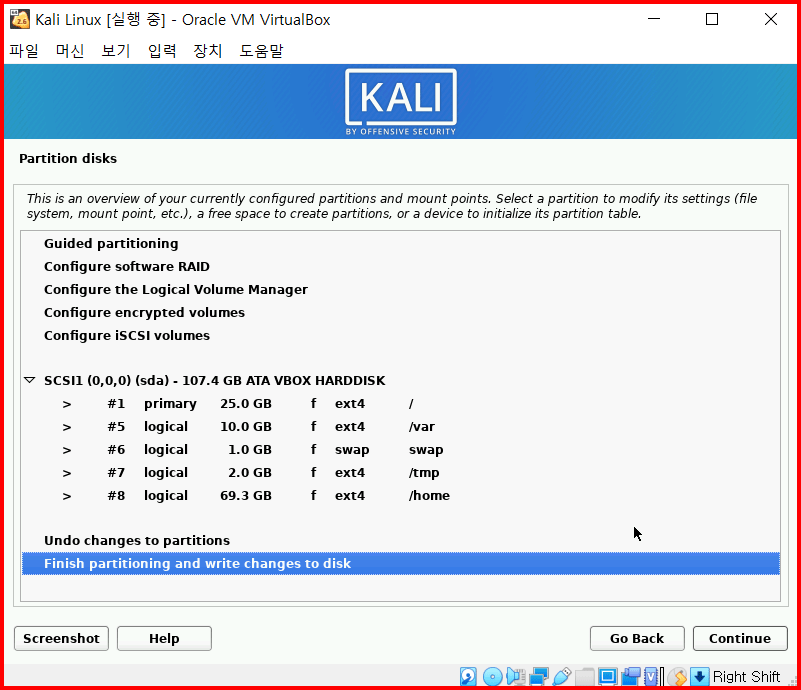Click the '10.0 GB' size value
This screenshot has height=690, width=801.
(x=246, y=426)
